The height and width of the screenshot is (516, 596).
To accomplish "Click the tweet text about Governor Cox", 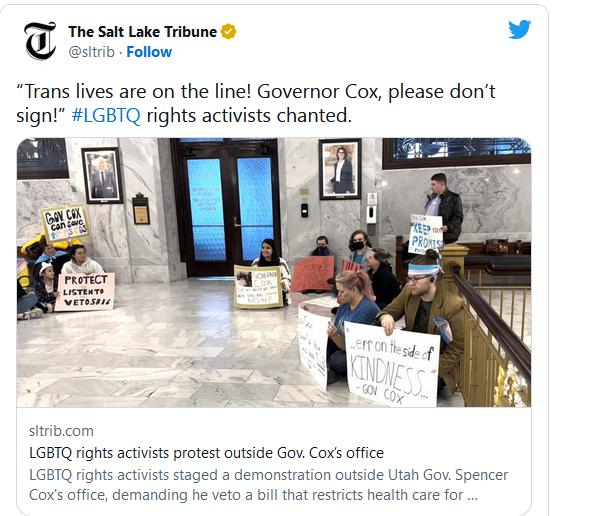I will [256, 103].
